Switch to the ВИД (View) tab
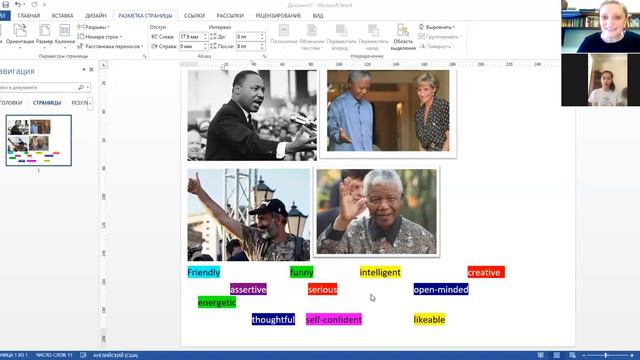The image size is (640, 360). (318, 16)
